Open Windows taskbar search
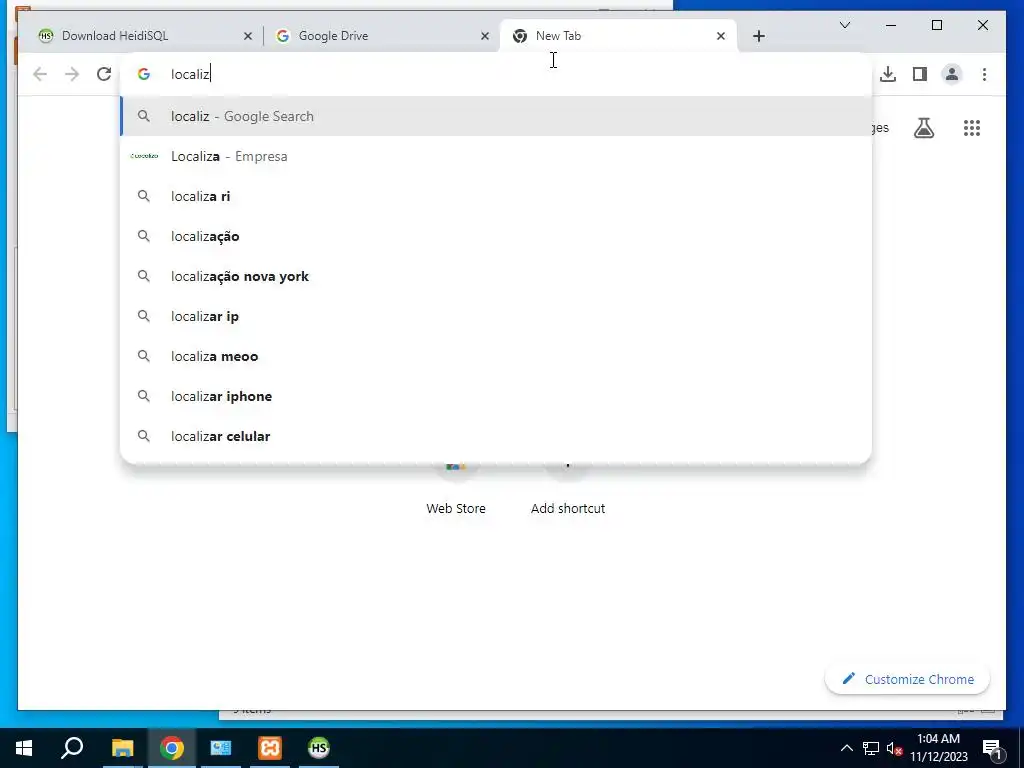 click(x=72, y=748)
